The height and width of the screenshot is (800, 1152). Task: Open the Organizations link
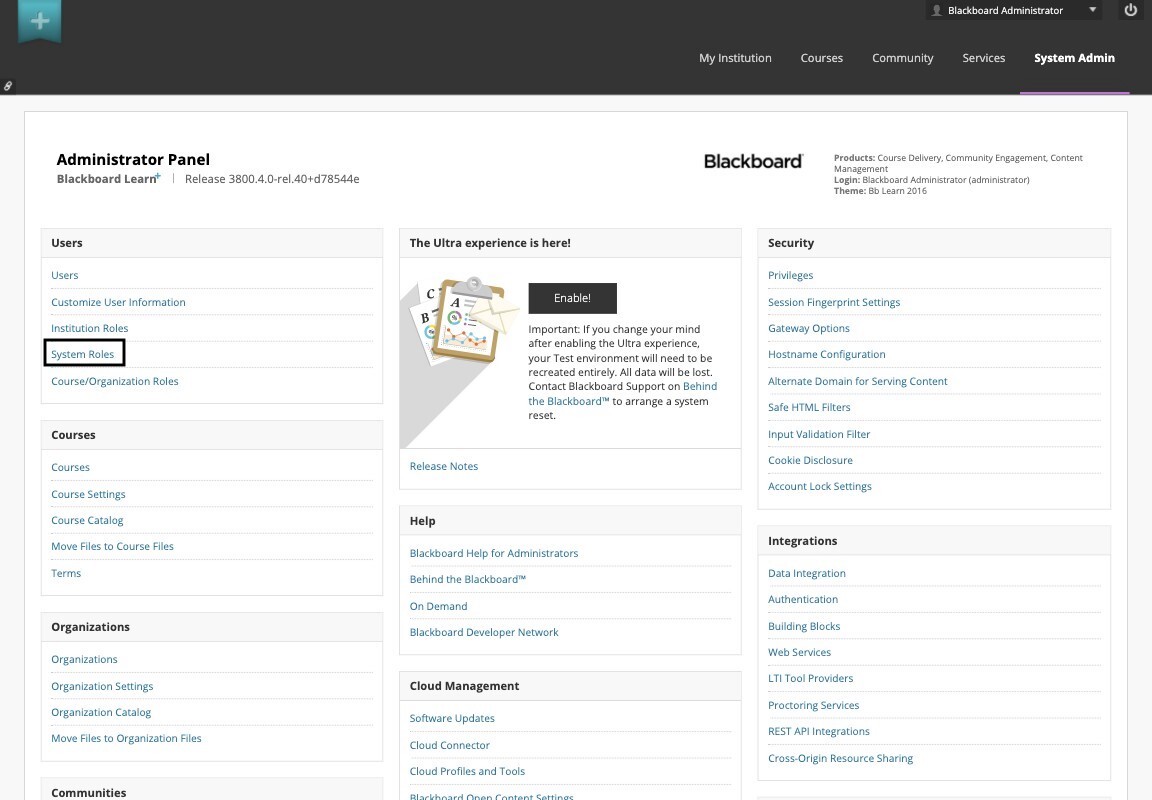click(x=84, y=659)
